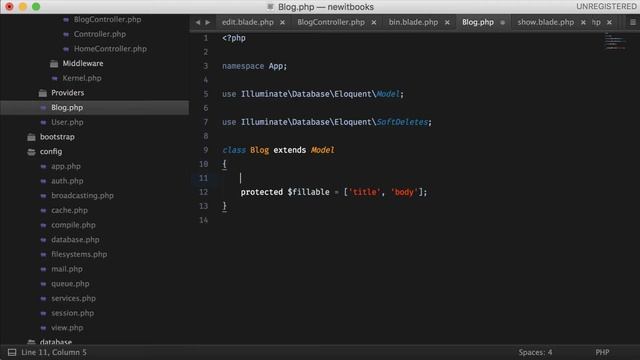Place cursor on 'namespace App;' line
This screenshot has height=360, width=640.
tap(254, 66)
